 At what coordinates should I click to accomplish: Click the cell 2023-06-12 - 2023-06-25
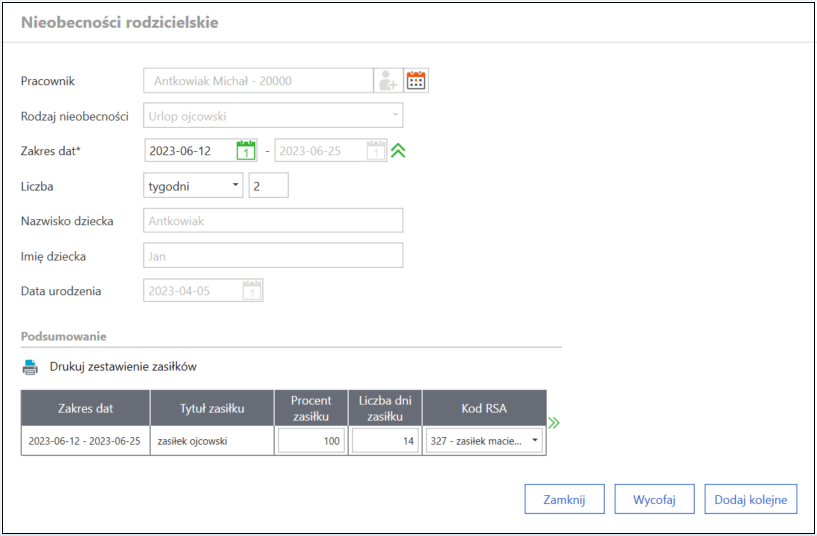point(85,441)
